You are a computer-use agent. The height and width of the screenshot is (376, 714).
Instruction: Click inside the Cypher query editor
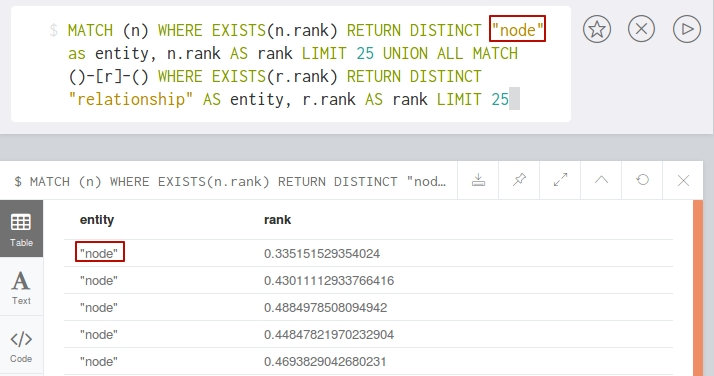tap(291, 64)
